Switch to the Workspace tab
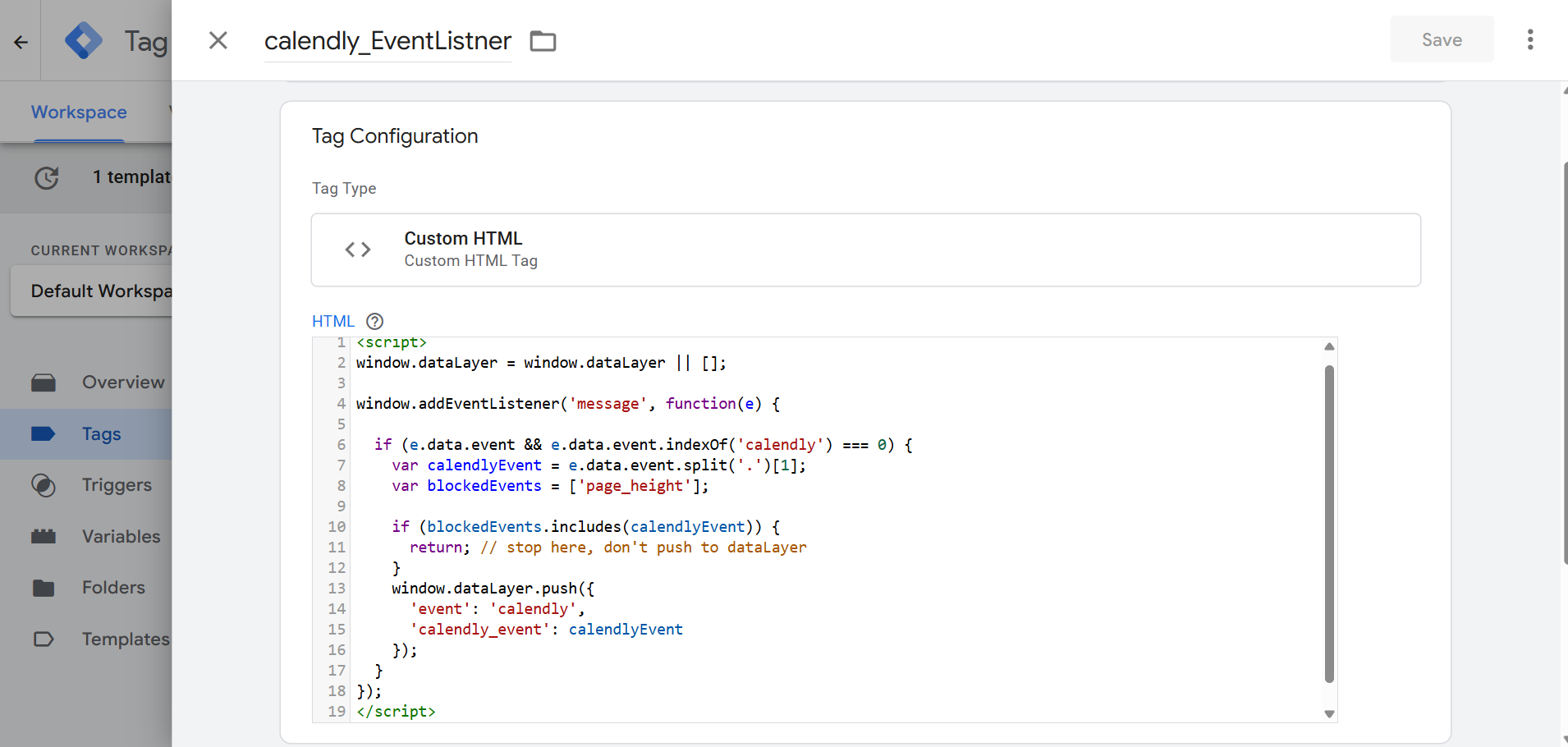Viewport: 1568px width, 747px height. pyautogui.click(x=78, y=112)
